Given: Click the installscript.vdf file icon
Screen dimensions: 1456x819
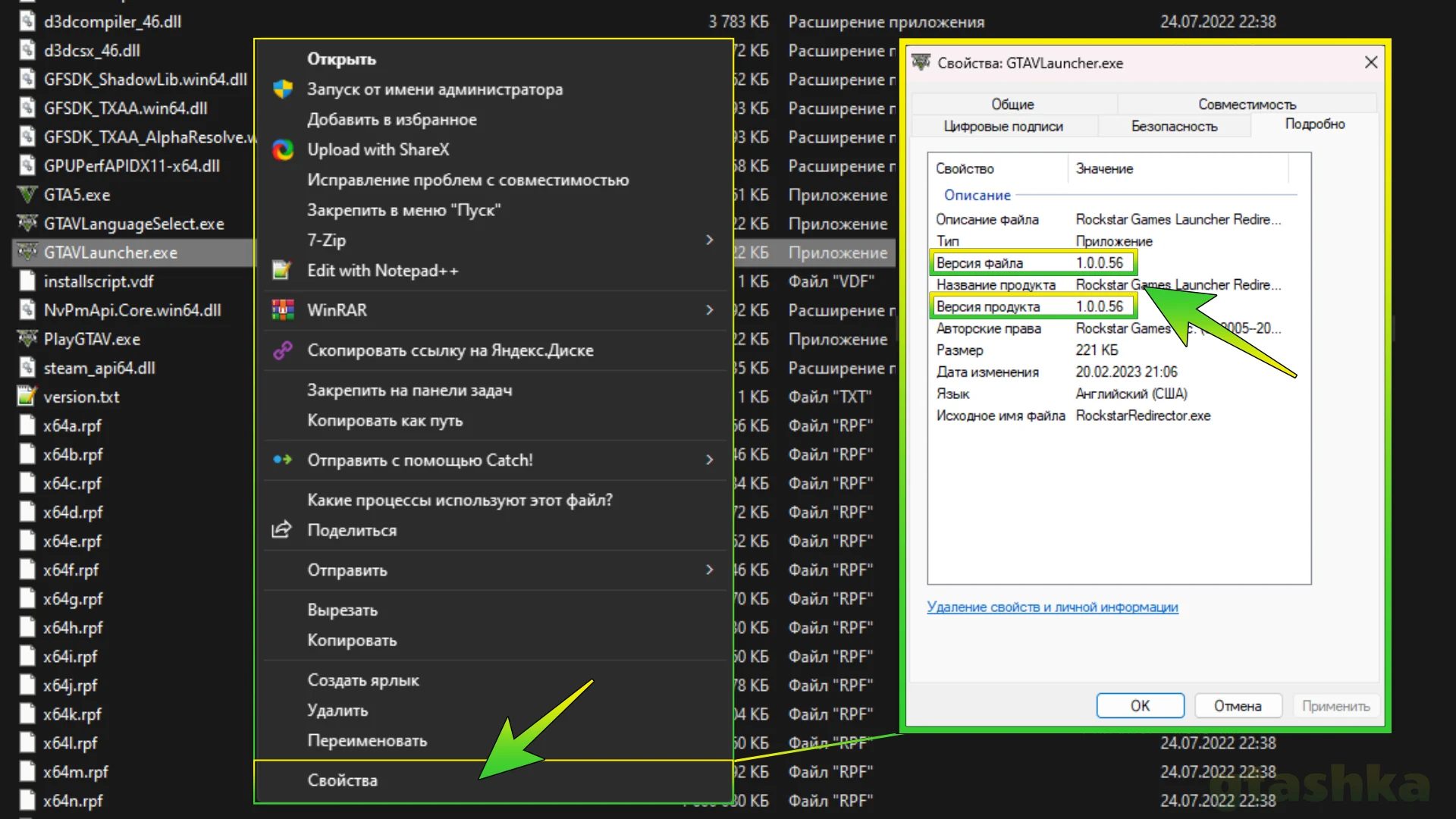Looking at the screenshot, I should (x=27, y=281).
